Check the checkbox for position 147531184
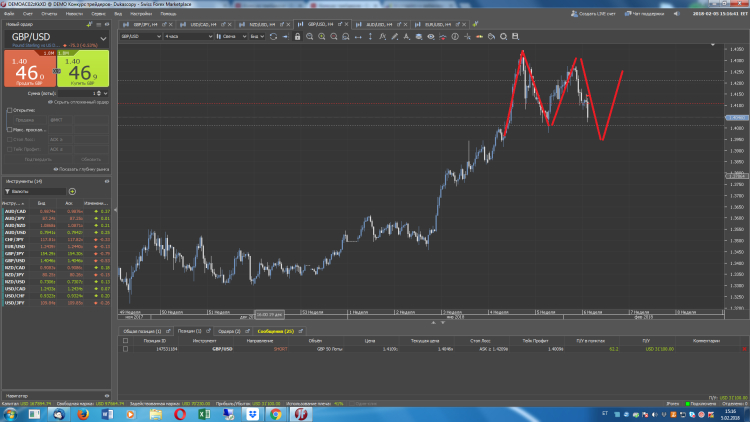 (x=125, y=349)
